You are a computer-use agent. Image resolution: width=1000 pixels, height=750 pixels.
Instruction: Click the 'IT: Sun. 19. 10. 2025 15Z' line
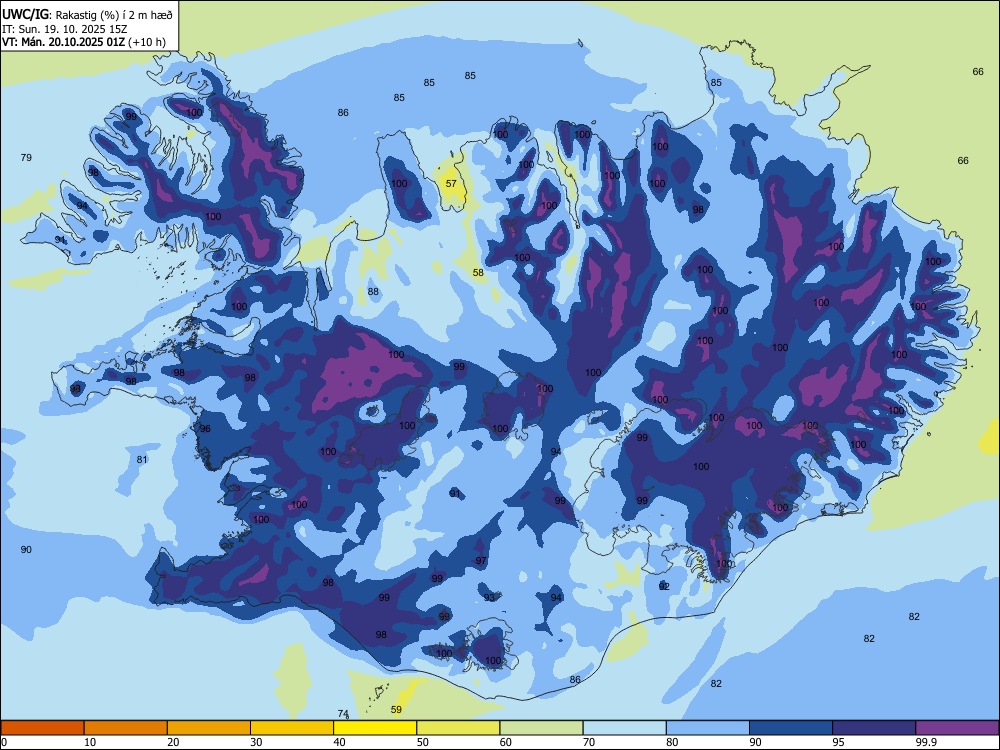pos(64,29)
